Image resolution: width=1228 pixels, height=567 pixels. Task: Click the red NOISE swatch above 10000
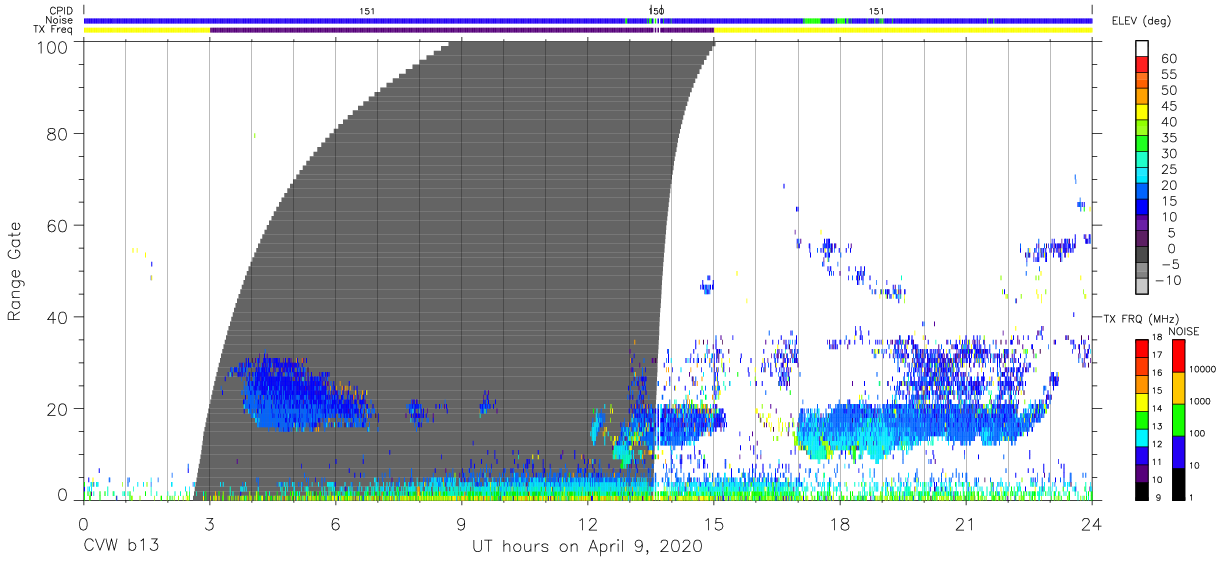coord(1178,354)
